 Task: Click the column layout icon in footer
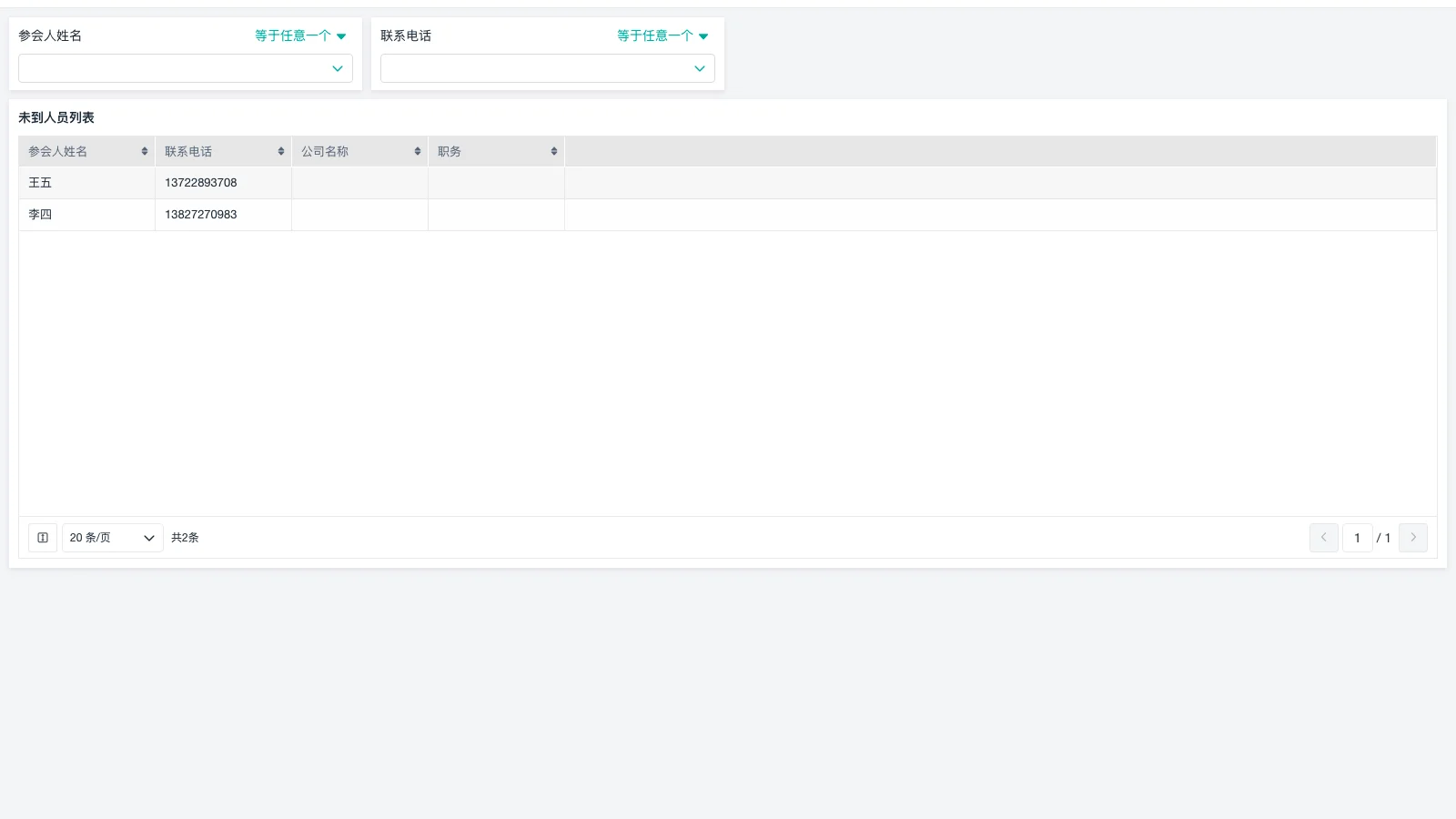(x=43, y=538)
